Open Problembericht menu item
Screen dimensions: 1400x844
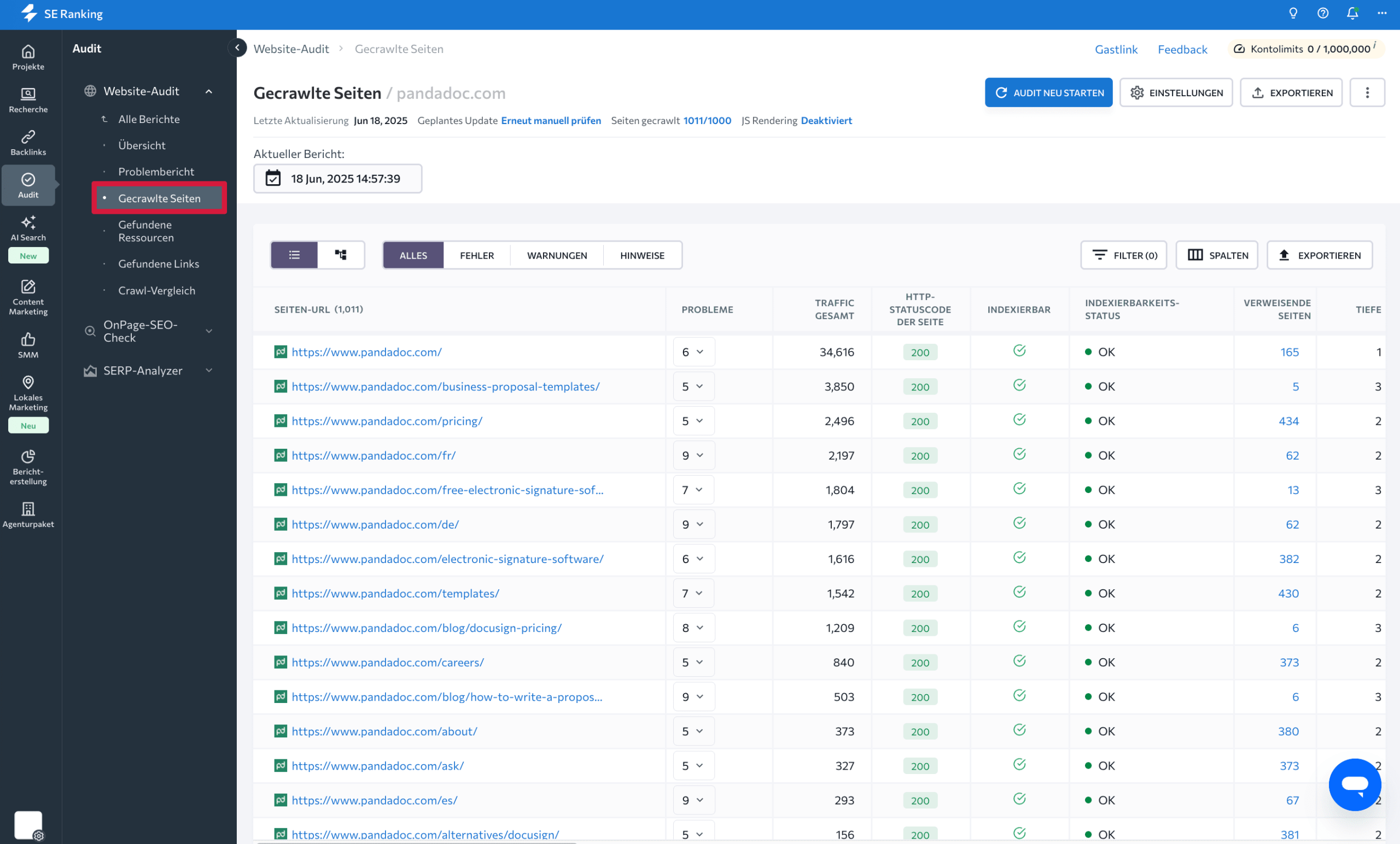(156, 172)
